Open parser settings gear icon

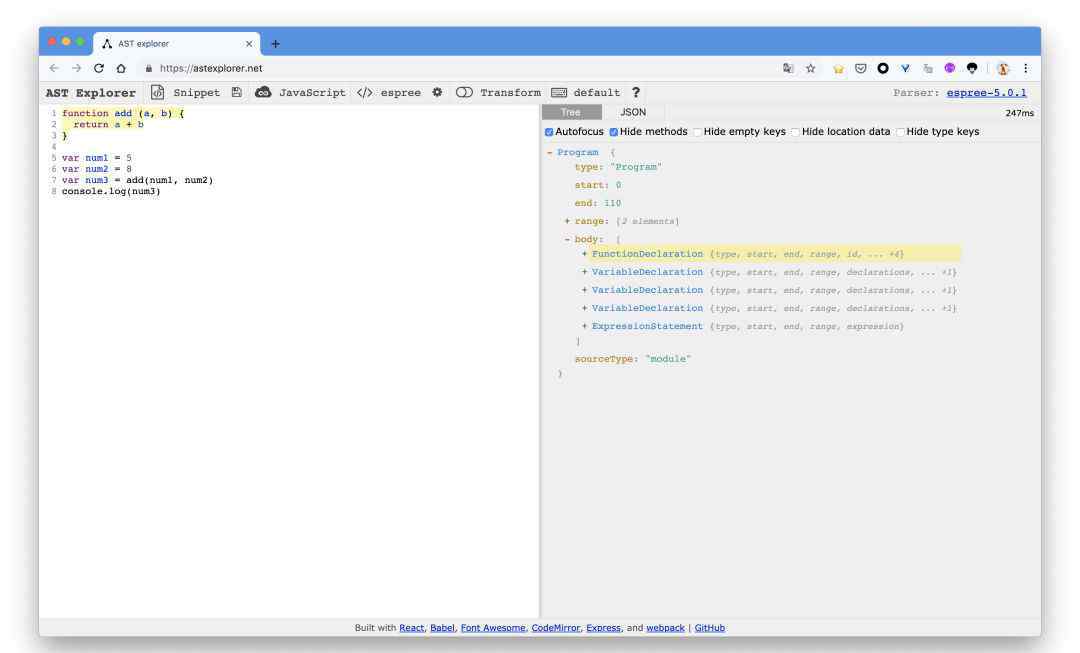437,92
